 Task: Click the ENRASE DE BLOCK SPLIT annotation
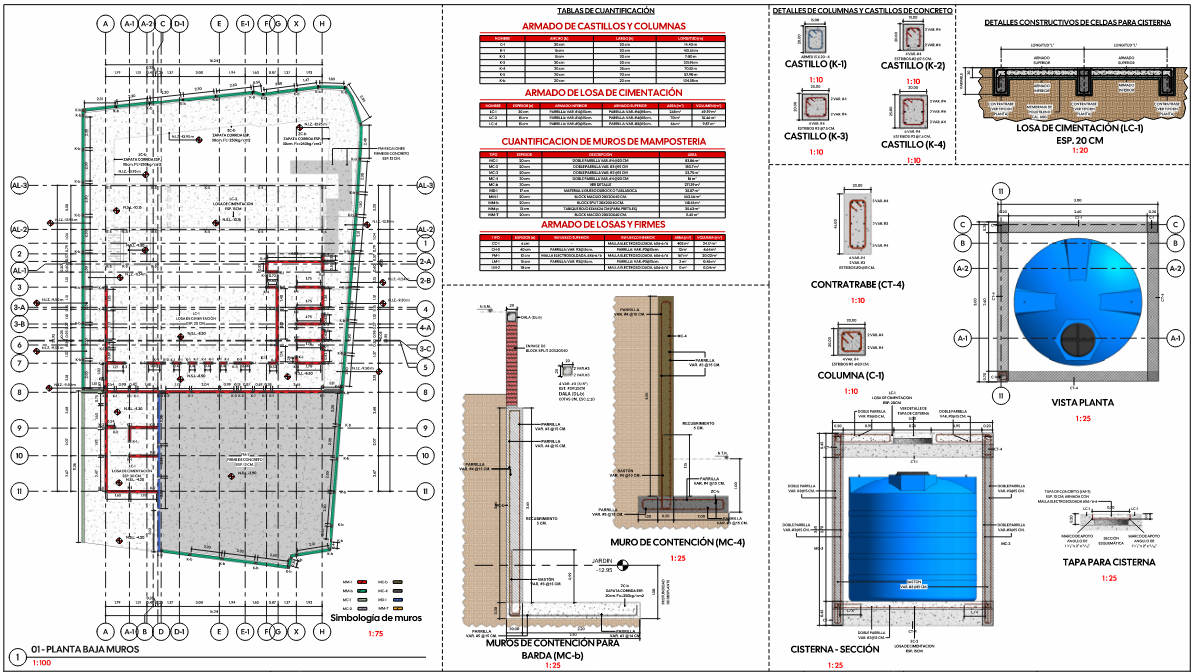click(548, 349)
